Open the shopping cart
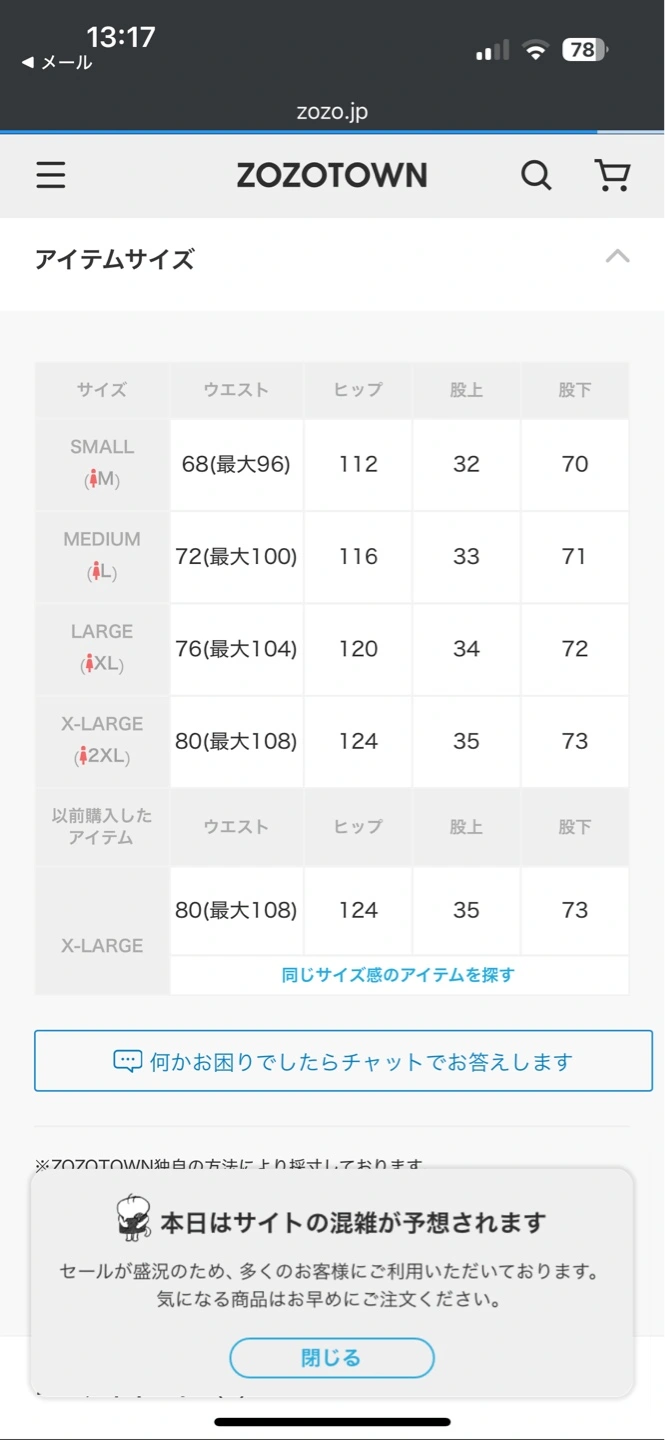Viewport: 665px width, 1440px height. (612, 176)
